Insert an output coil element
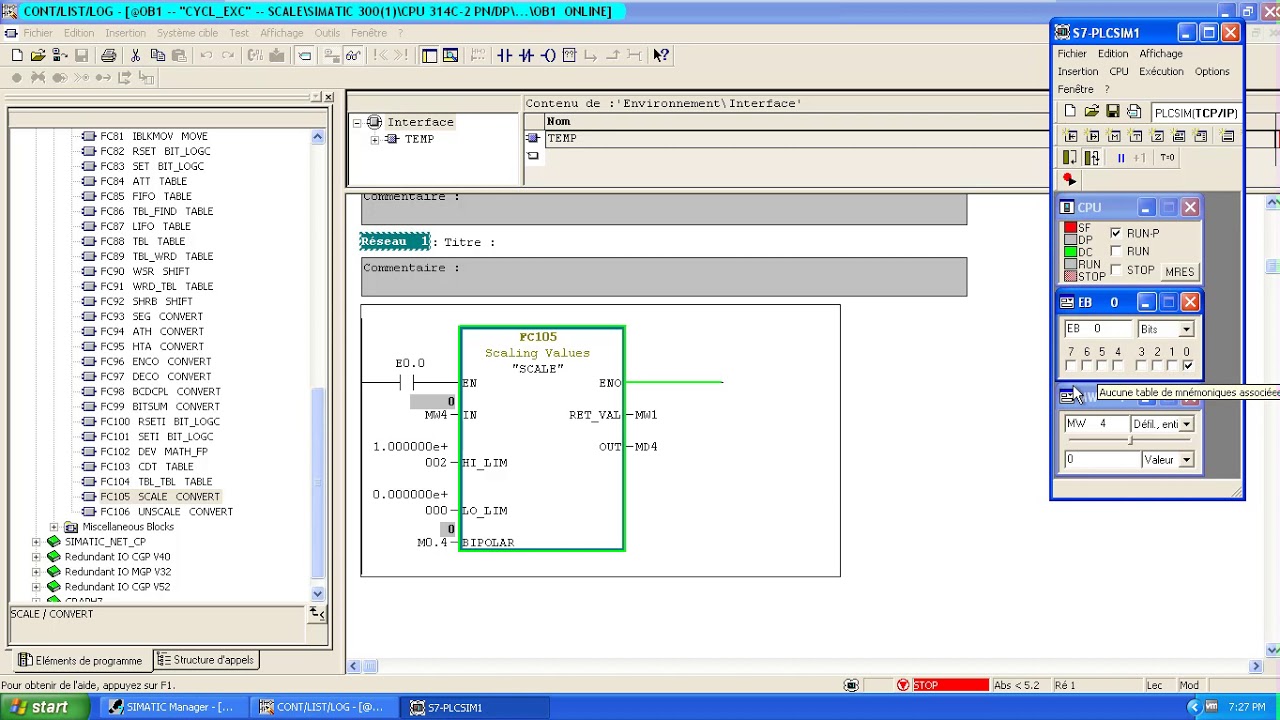 click(548, 56)
